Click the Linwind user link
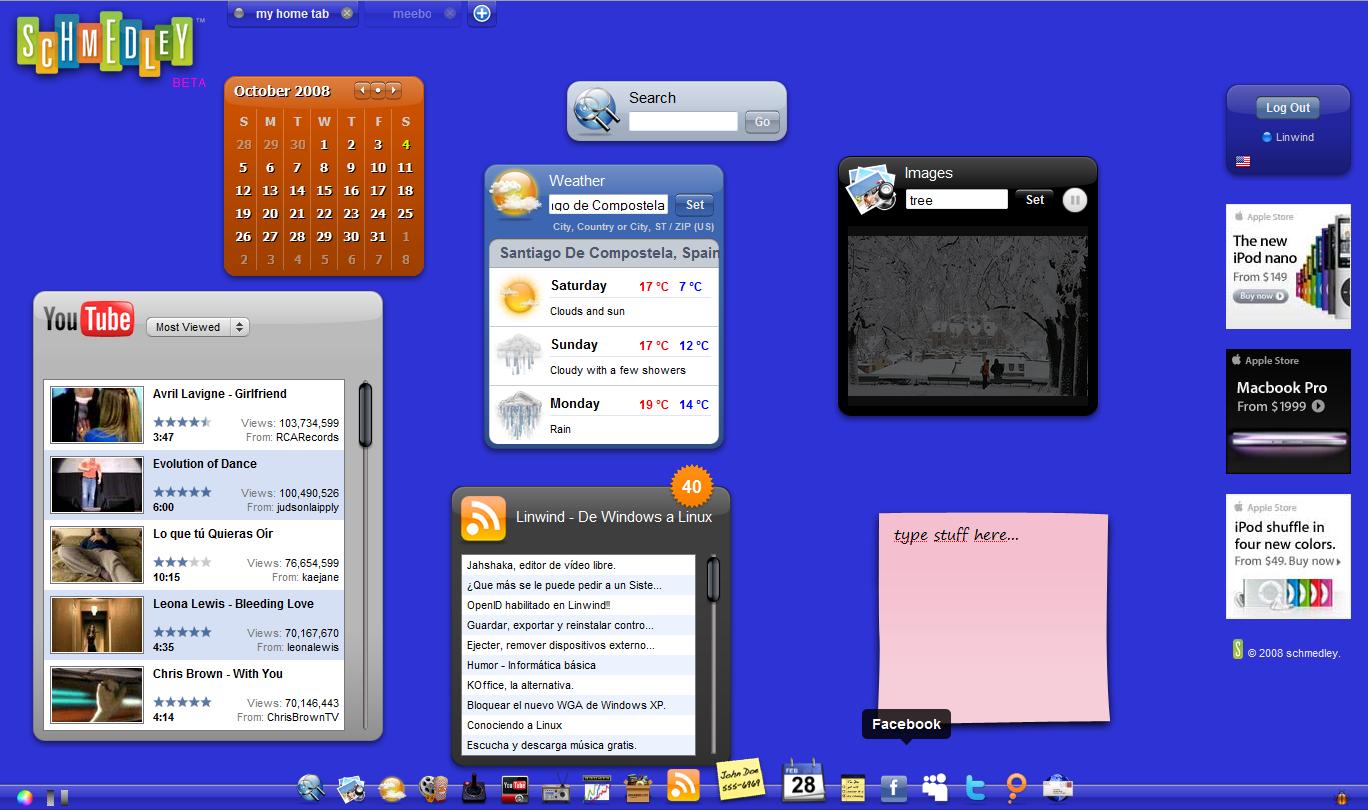Viewport: 1368px width, 810px height. [x=1295, y=137]
